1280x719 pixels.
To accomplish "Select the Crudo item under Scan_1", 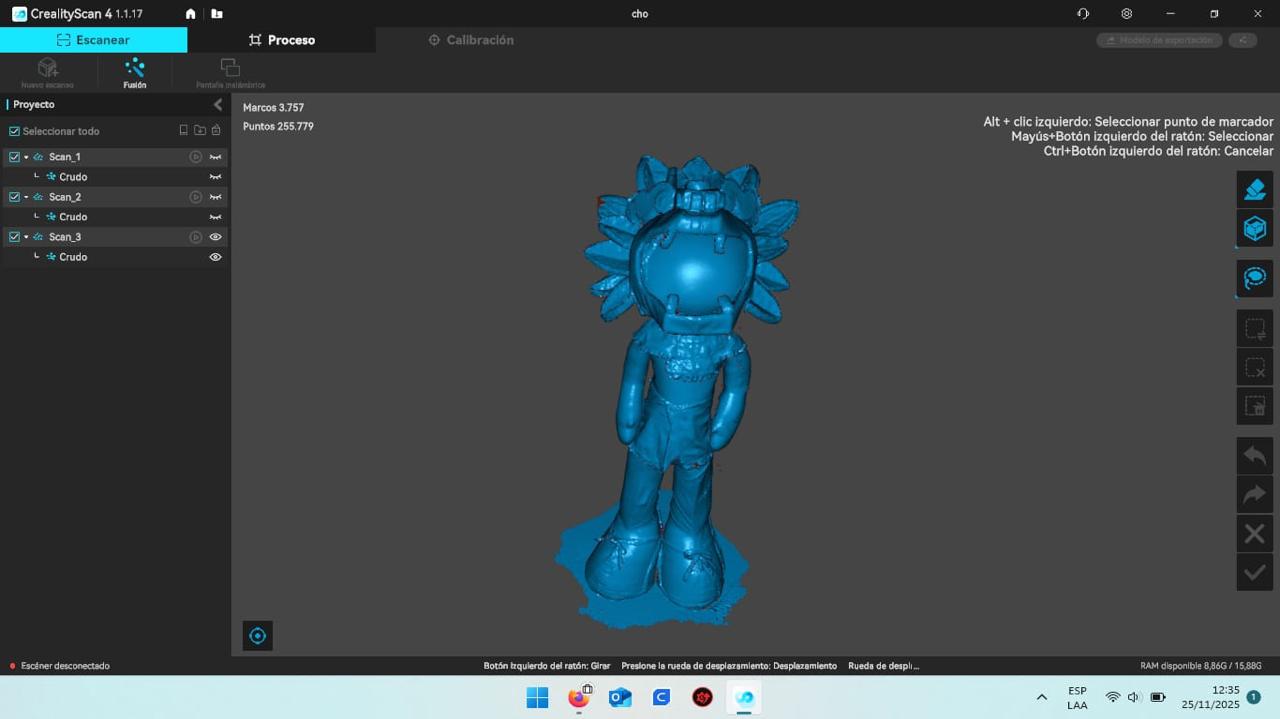I will coord(73,177).
